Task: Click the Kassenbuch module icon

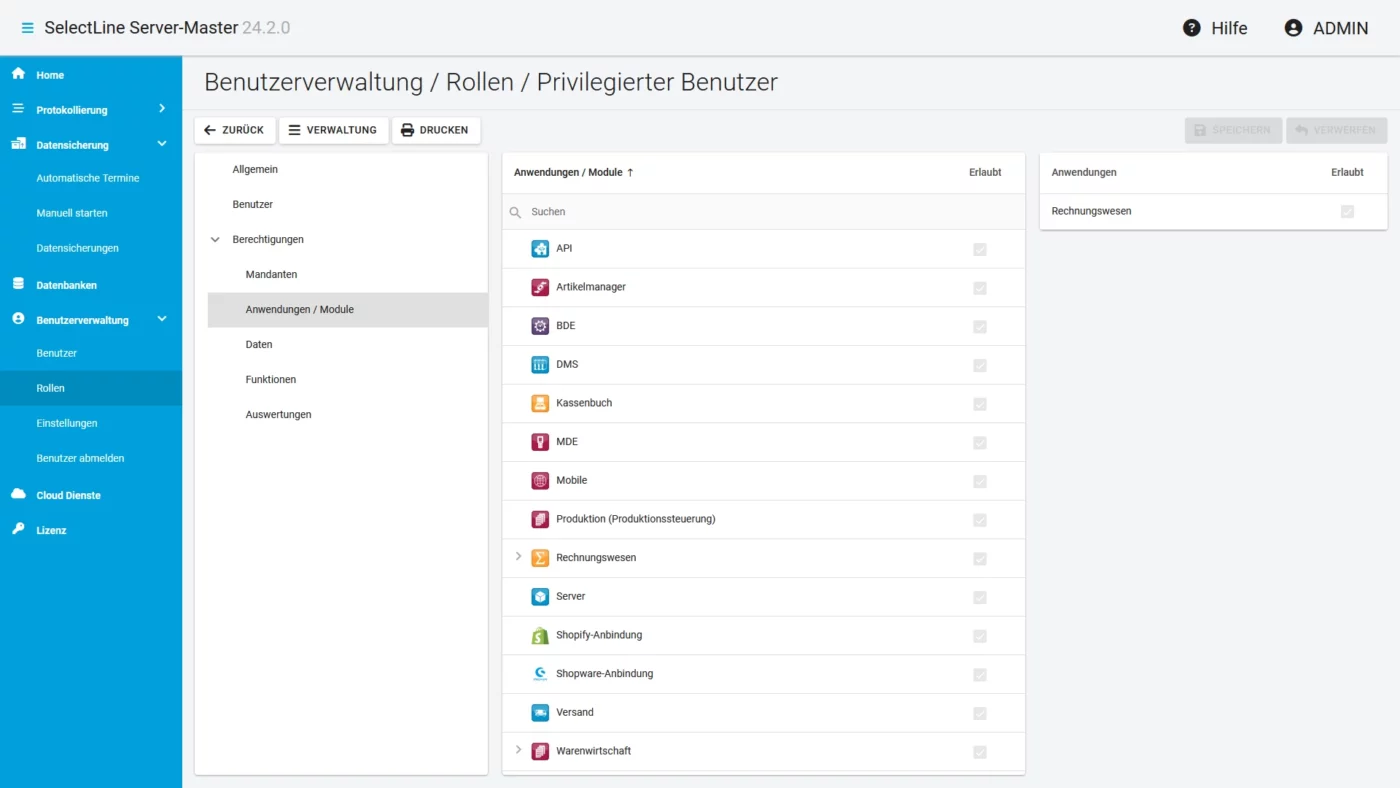Action: [540, 403]
